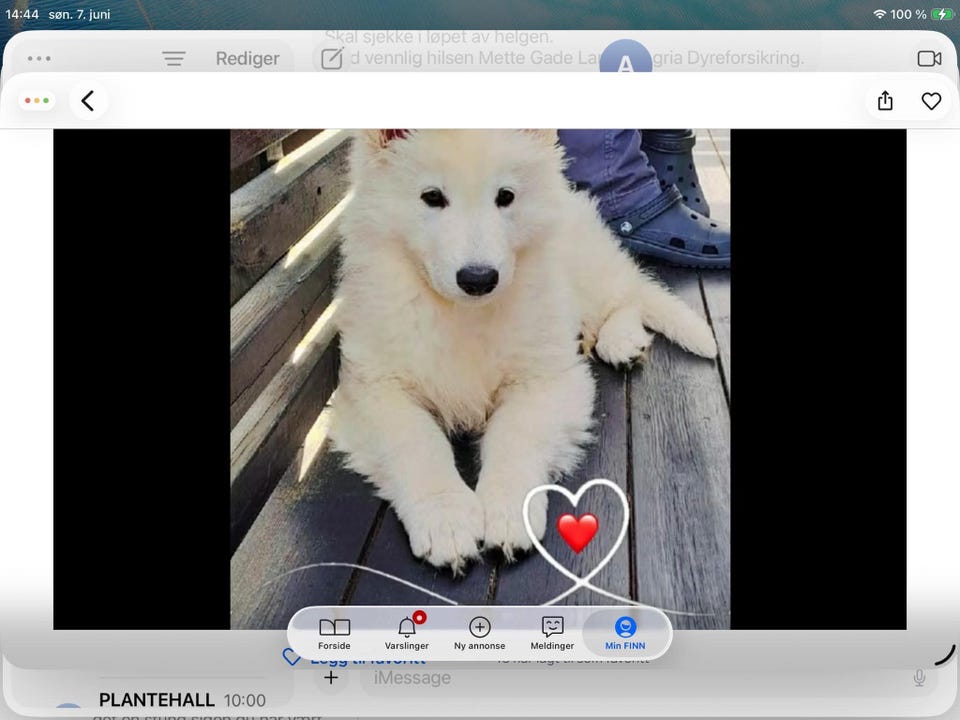
Task: Tap the 14:44 clock in status bar
Action: tap(22, 14)
